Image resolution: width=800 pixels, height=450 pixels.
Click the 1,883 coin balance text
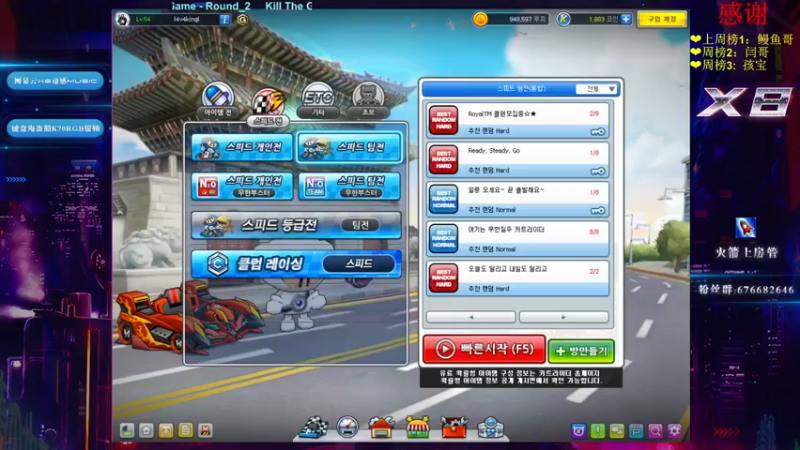point(603,19)
